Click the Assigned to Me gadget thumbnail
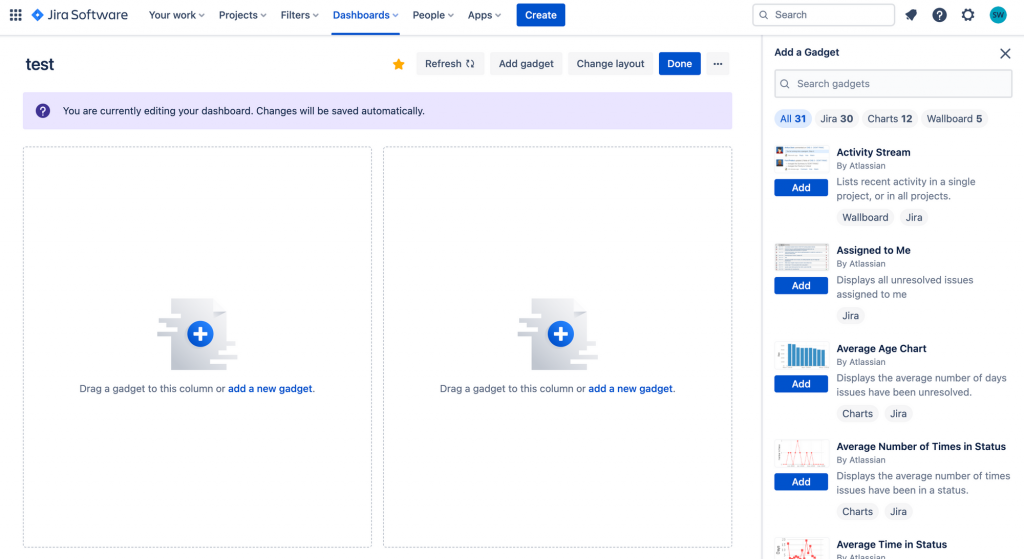 pyautogui.click(x=801, y=257)
